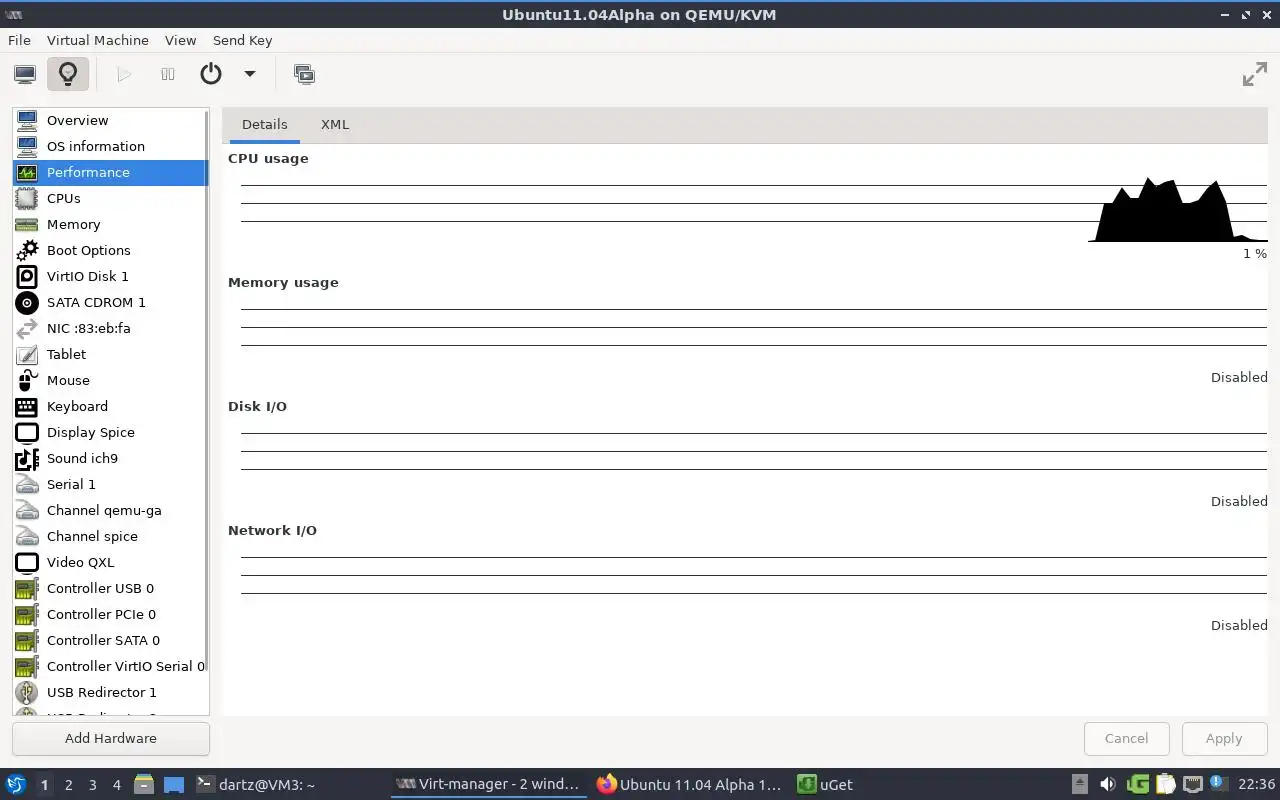Select OS information in hardware list
This screenshot has height=800, width=1280.
tap(109, 146)
